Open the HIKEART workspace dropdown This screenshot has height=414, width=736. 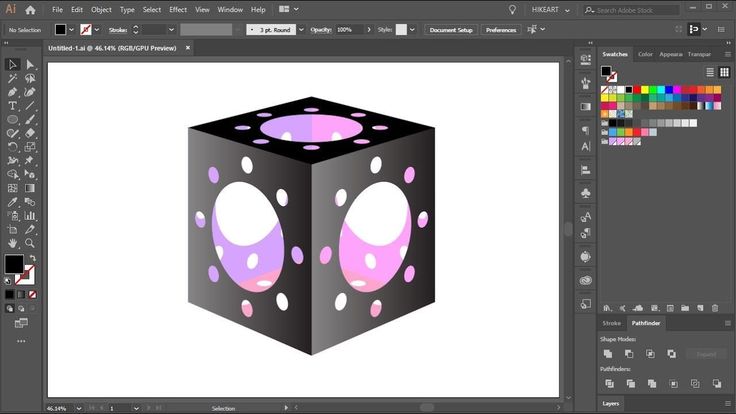click(552, 9)
